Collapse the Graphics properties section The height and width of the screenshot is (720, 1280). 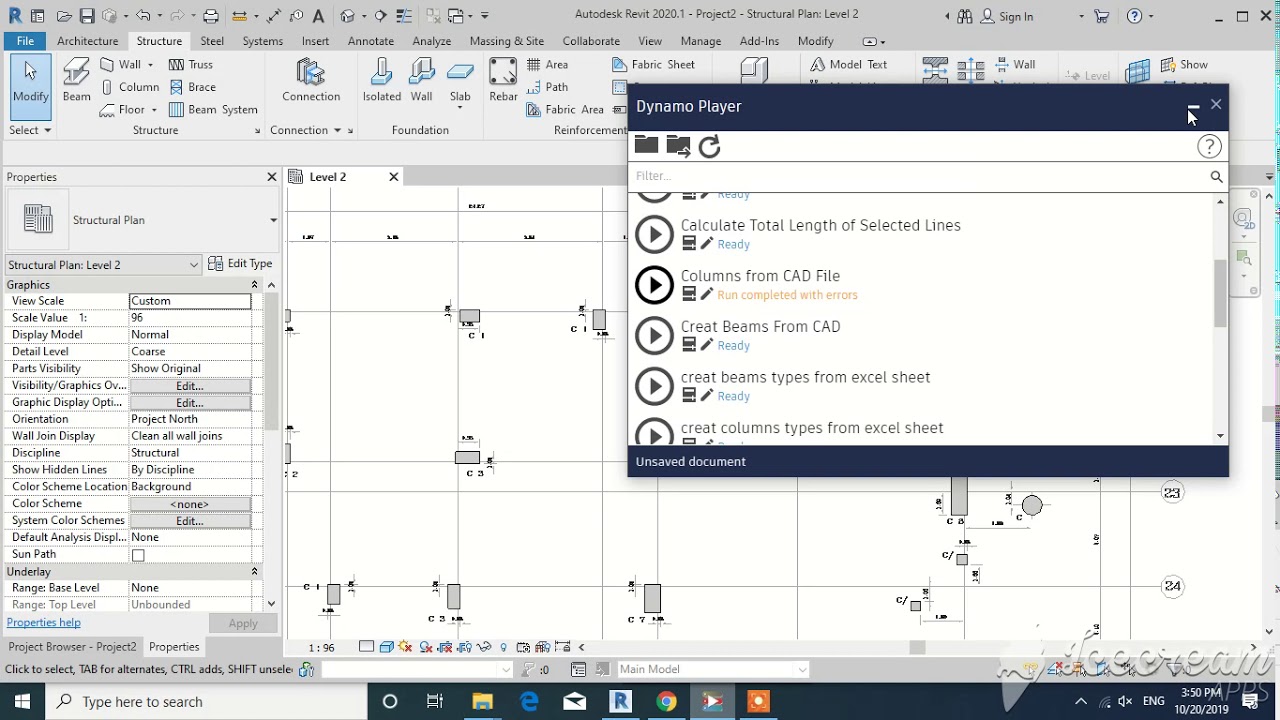click(254, 285)
